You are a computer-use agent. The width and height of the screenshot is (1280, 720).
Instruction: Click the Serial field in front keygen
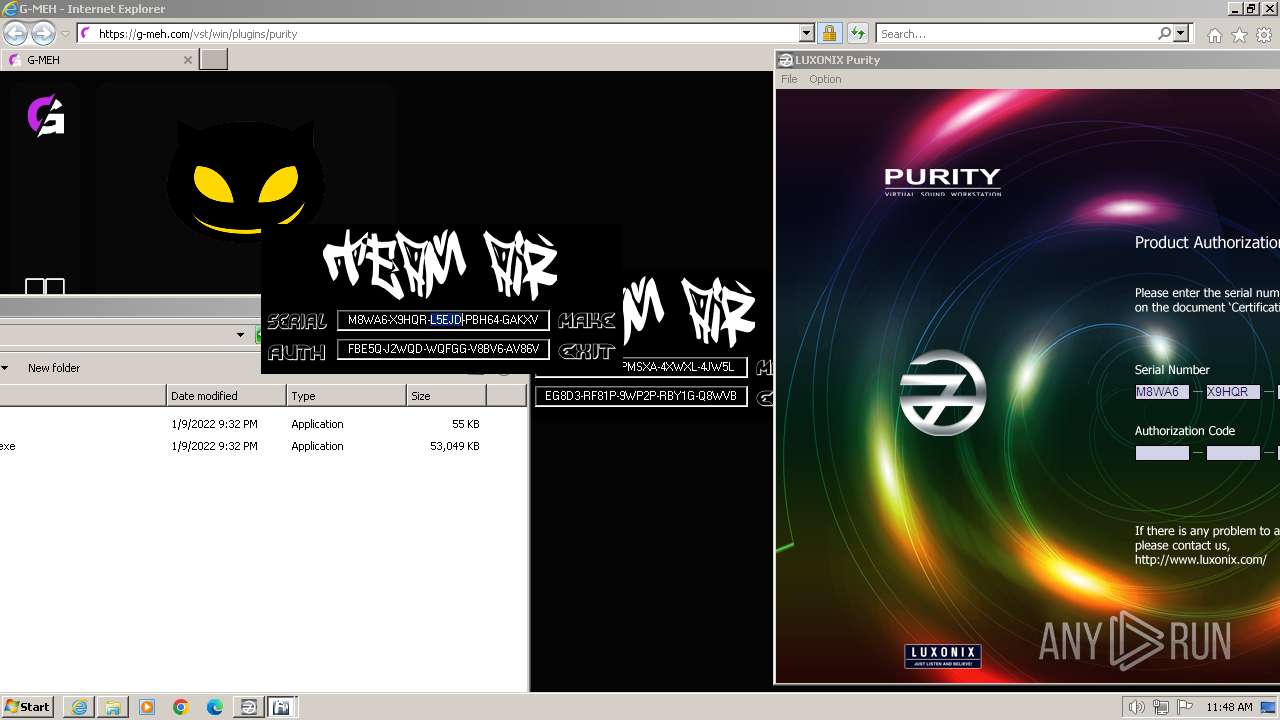pyautogui.click(x=443, y=320)
